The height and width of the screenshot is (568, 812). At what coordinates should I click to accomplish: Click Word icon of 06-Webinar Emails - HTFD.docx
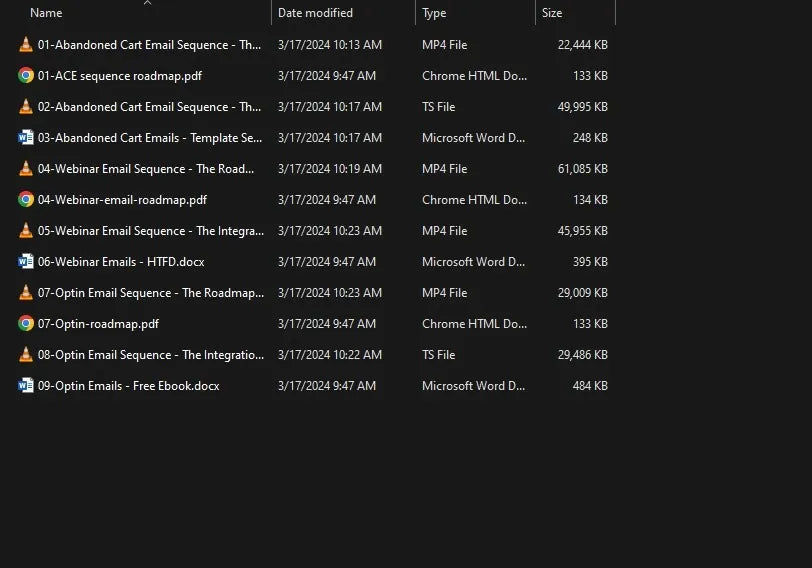pyautogui.click(x=26, y=262)
